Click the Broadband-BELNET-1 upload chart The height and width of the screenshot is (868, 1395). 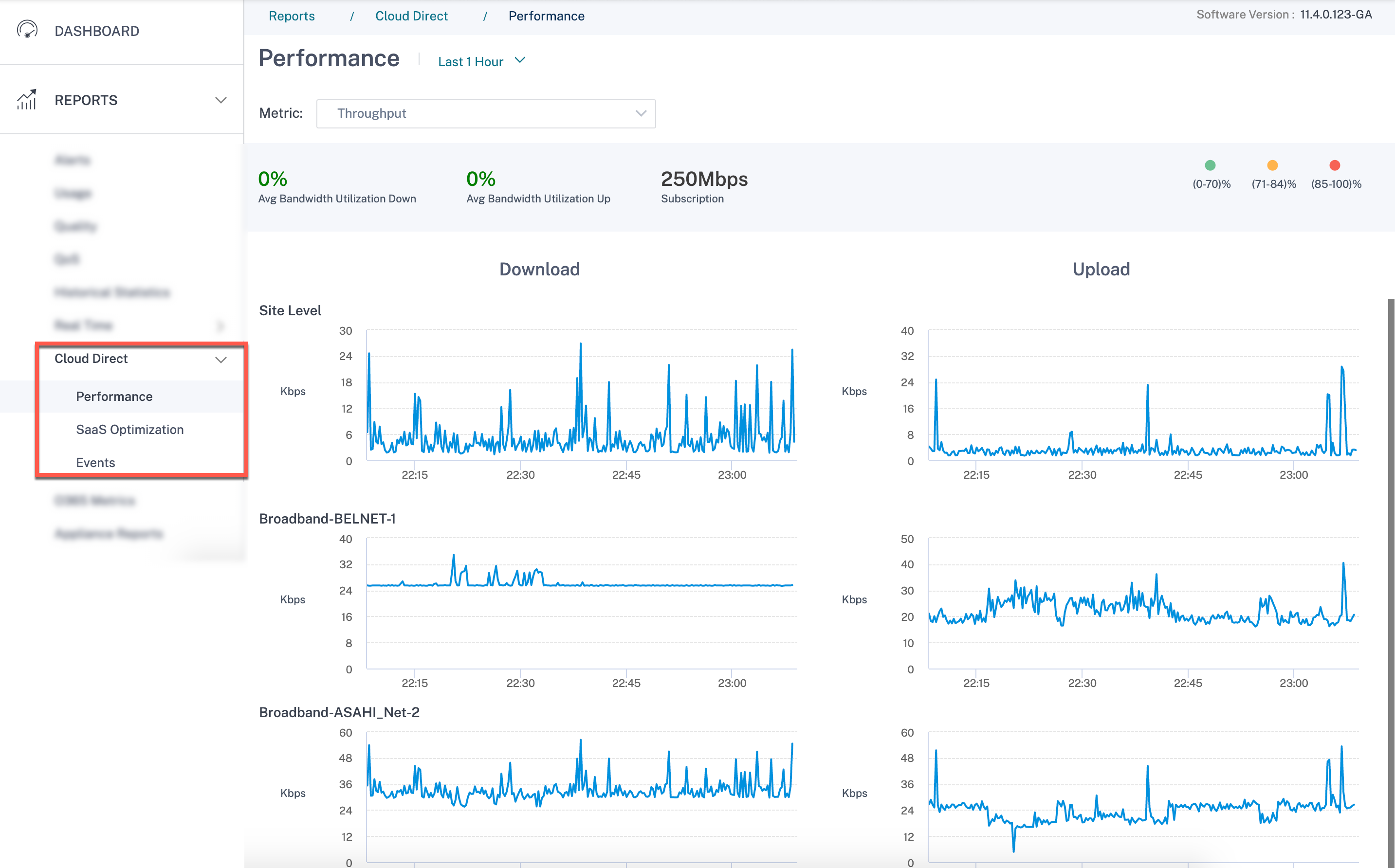pos(1143,603)
